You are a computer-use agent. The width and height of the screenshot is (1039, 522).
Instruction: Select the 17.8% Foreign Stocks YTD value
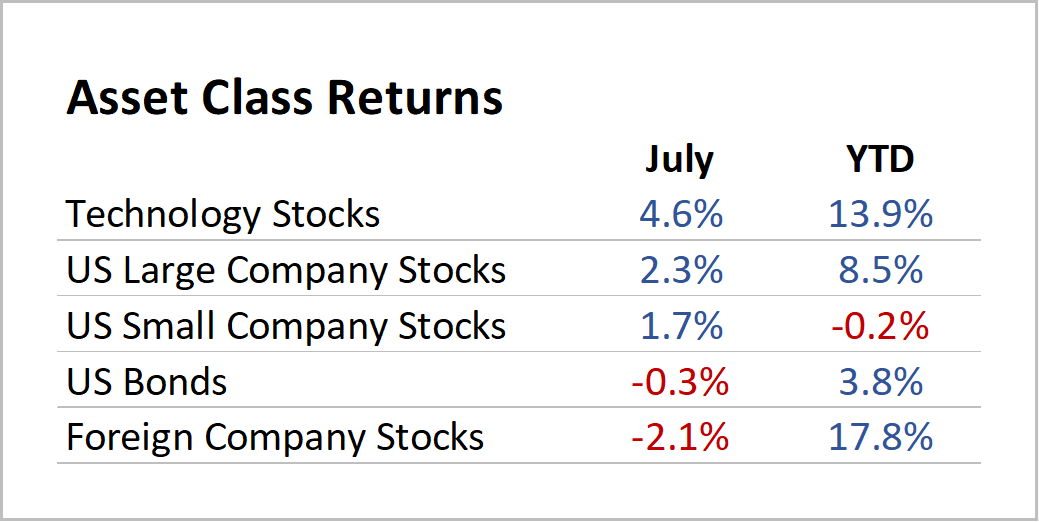point(879,437)
